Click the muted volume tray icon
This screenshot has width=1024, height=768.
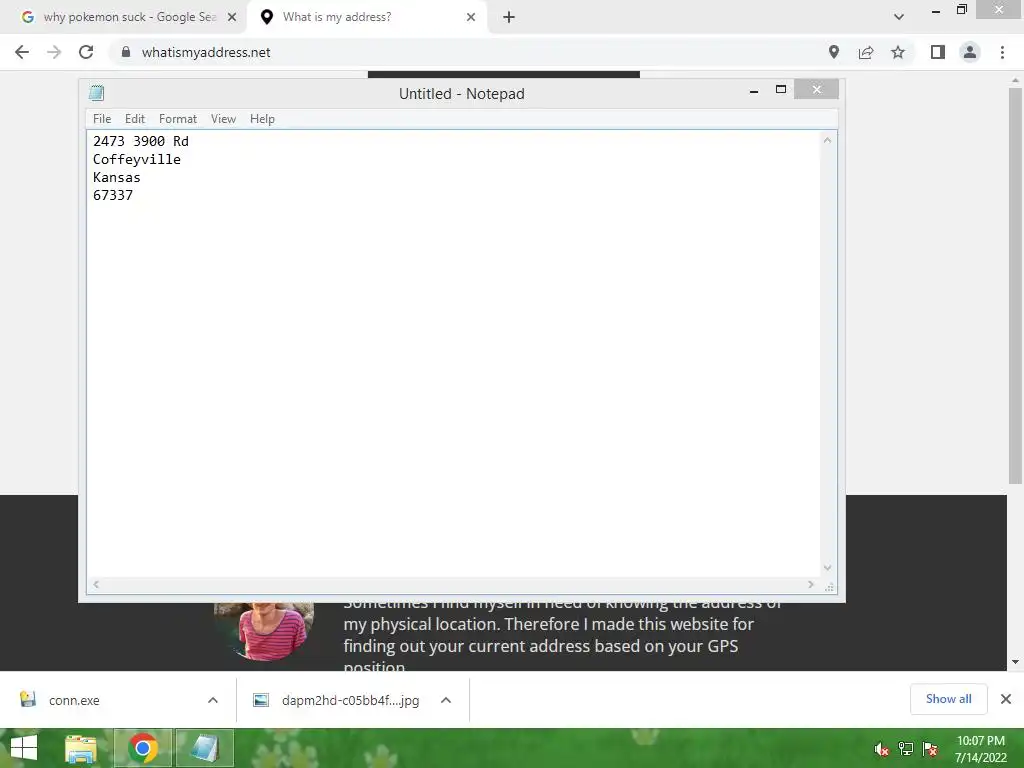[882, 749]
